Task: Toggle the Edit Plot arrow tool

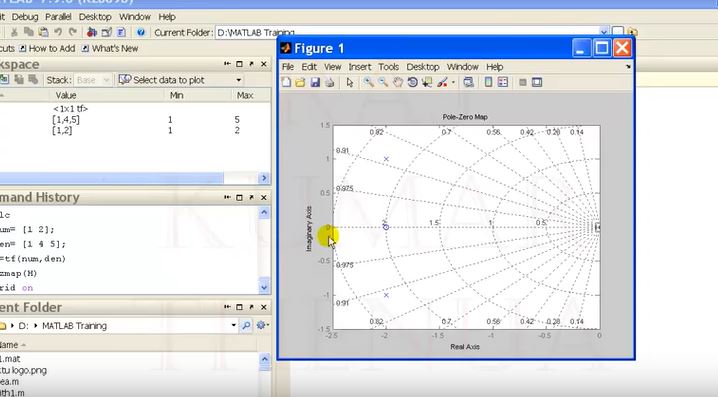Action: tap(350, 82)
